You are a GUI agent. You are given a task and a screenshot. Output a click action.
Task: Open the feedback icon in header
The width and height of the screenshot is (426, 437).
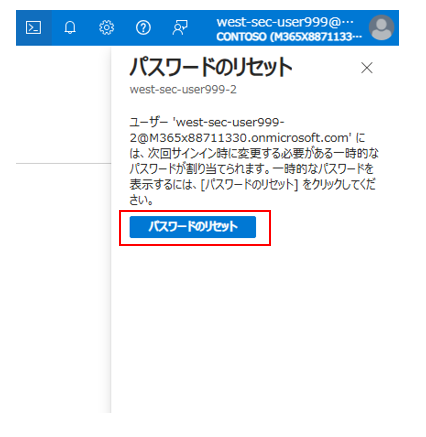(180, 28)
